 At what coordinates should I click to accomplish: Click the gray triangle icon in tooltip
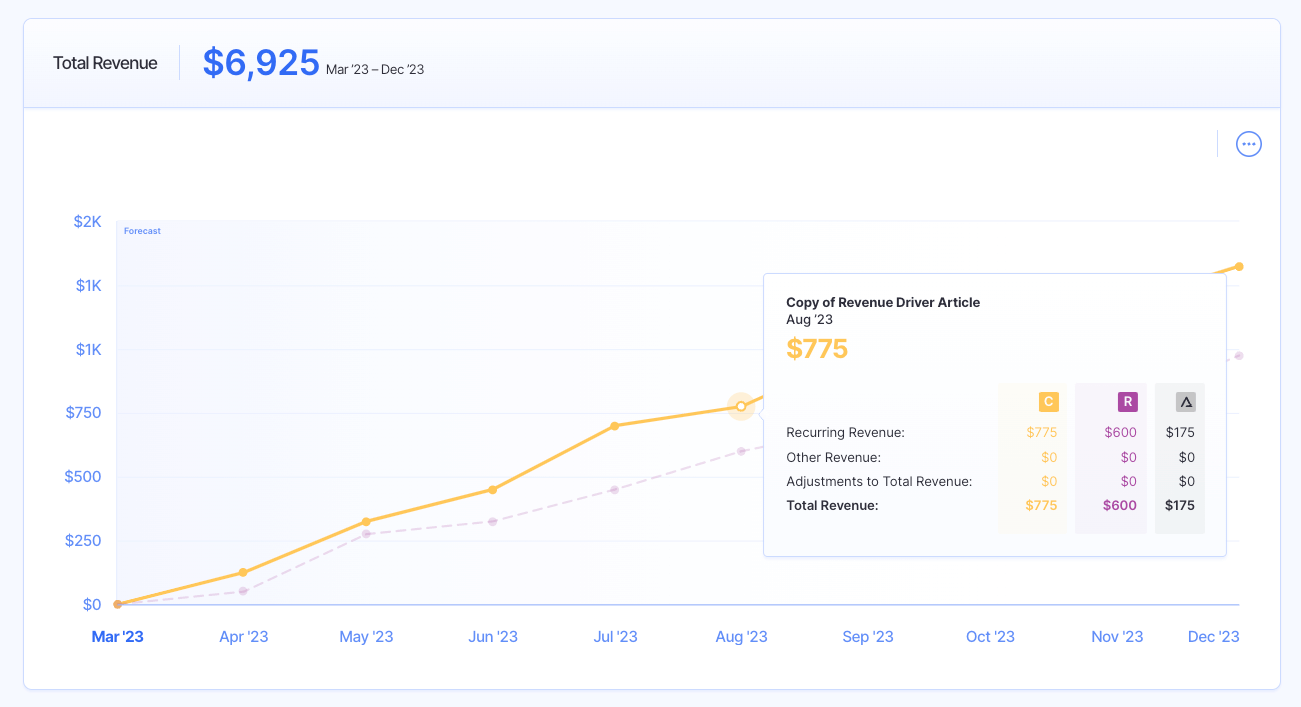point(1186,402)
